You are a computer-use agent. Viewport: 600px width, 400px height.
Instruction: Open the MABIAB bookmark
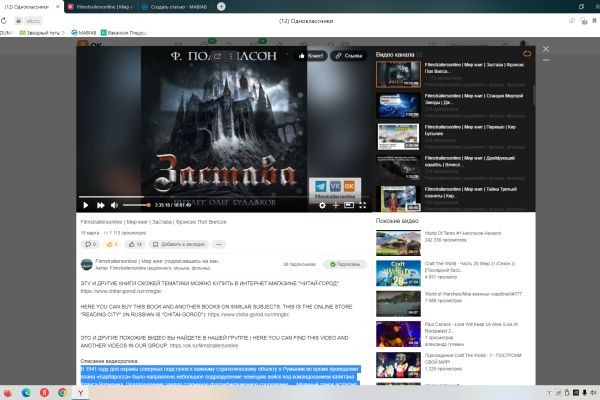point(84,33)
